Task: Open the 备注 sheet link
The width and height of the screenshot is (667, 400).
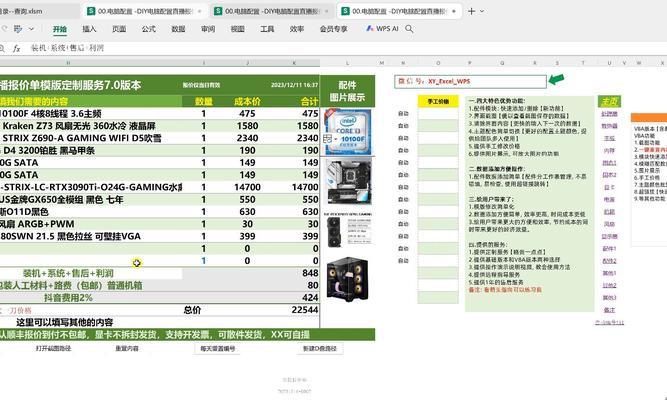Action: pyautogui.click(x=609, y=310)
